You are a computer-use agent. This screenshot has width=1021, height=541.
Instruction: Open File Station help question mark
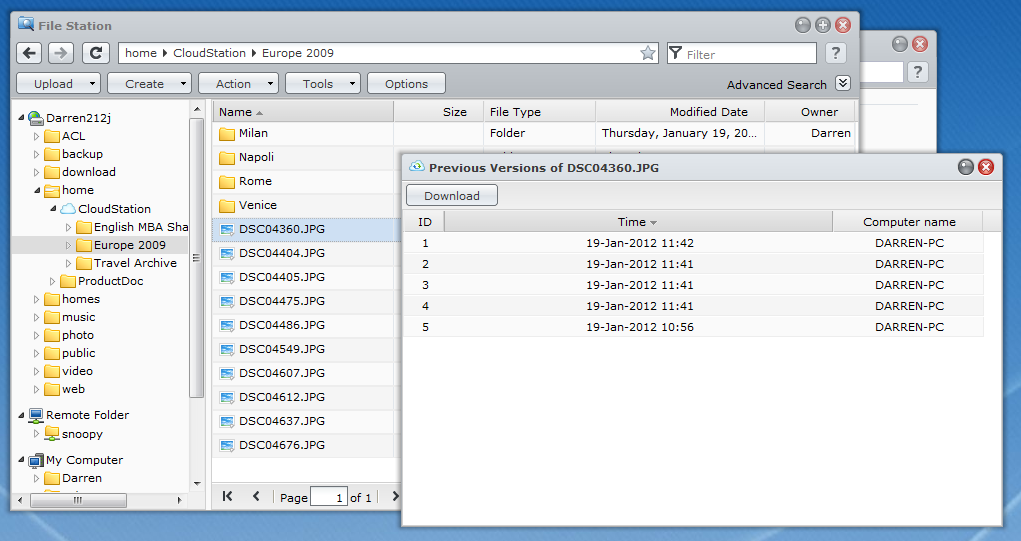[x=835, y=53]
